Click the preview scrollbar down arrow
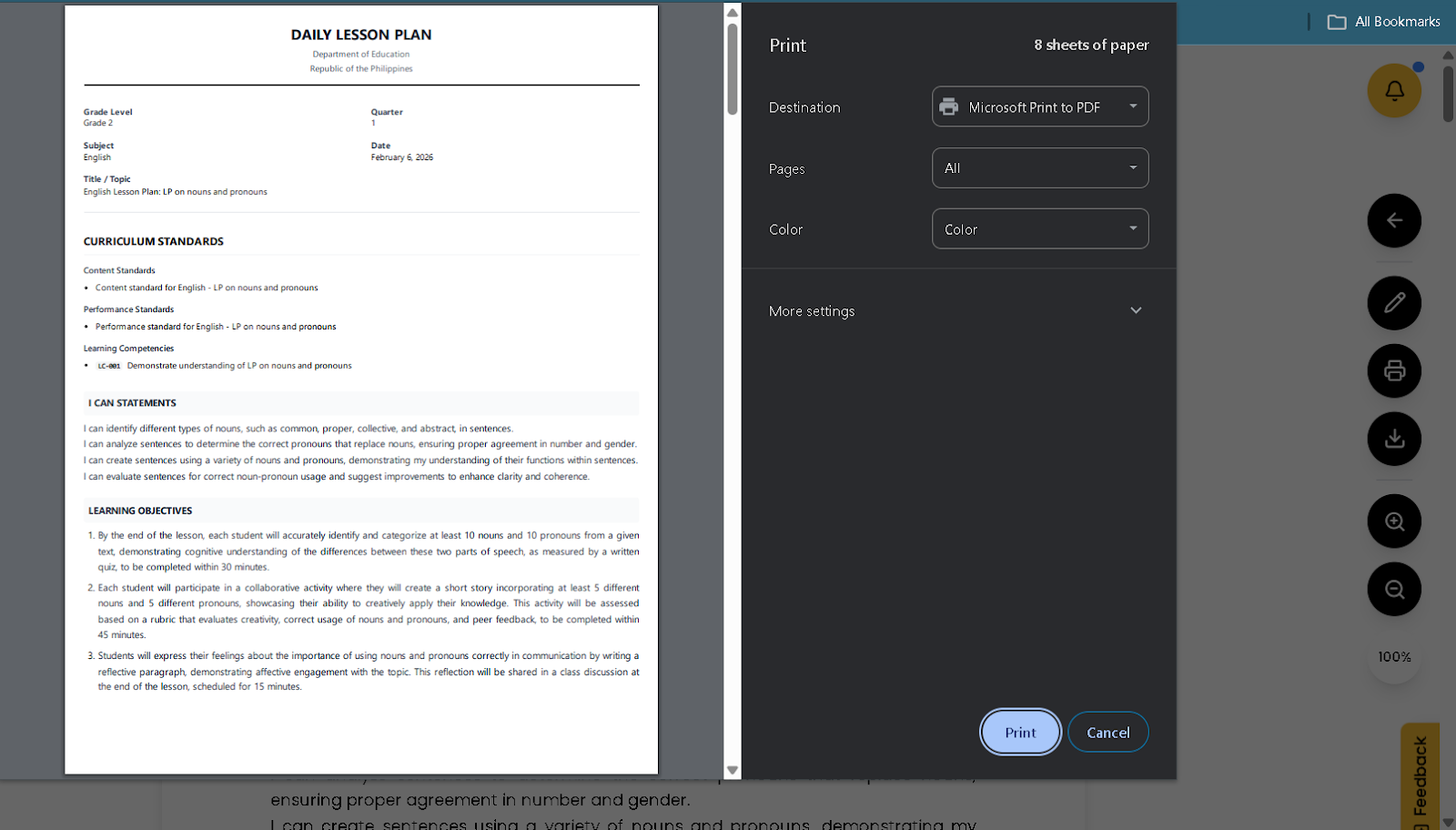Viewport: 1456px width, 830px height. [x=732, y=770]
